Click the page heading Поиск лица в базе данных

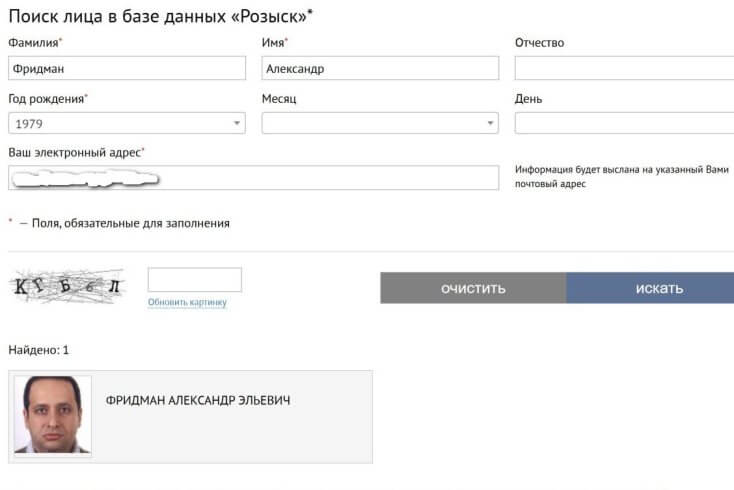pos(160,17)
